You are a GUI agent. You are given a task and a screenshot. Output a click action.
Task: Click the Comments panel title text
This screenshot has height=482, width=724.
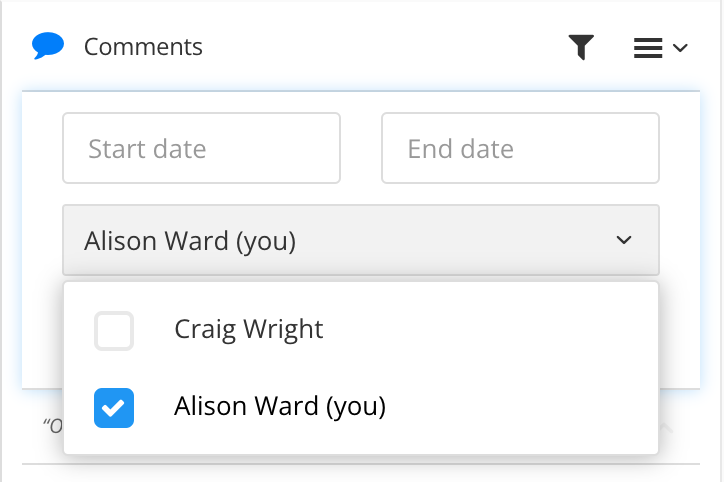[143, 47]
